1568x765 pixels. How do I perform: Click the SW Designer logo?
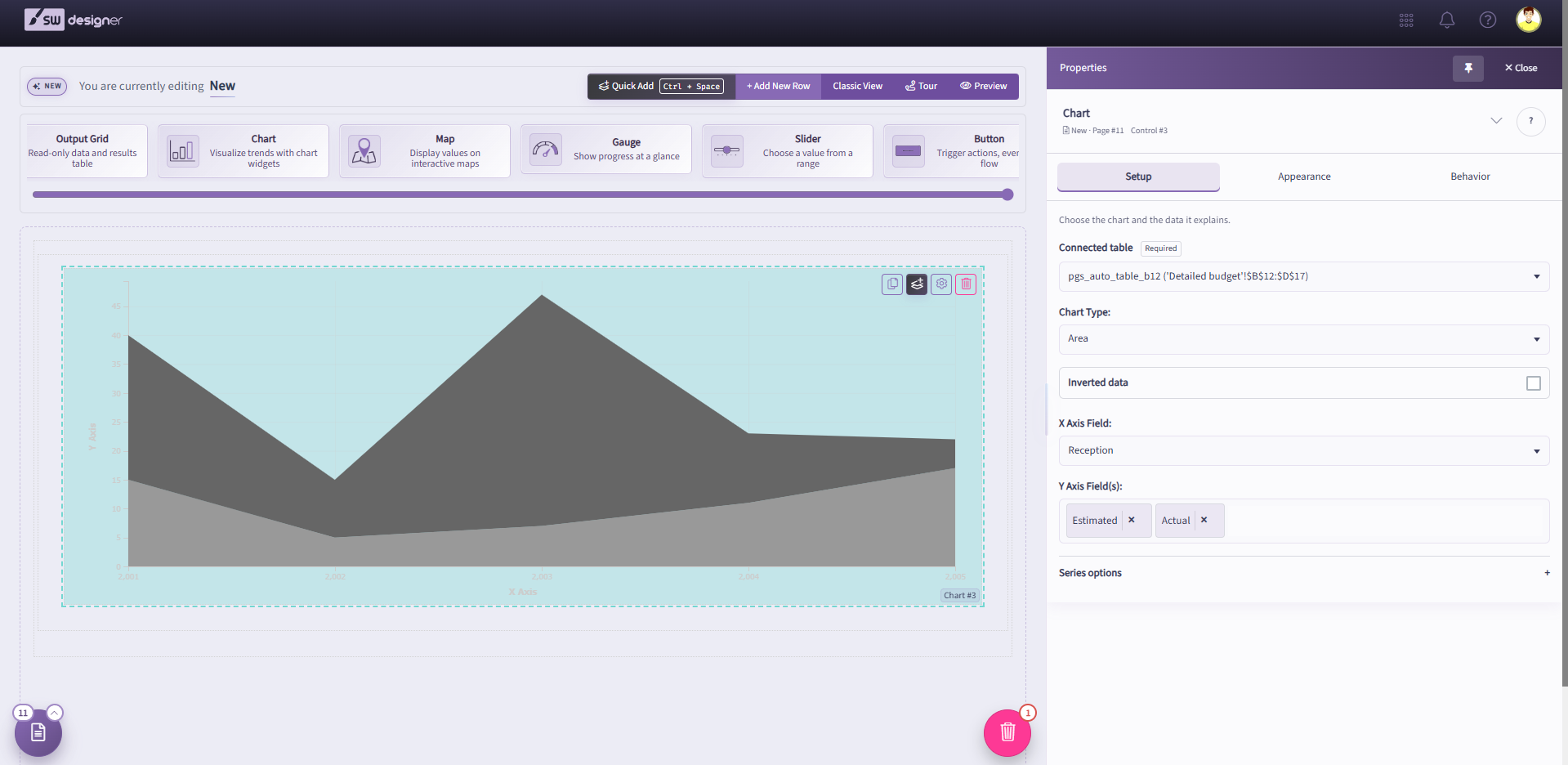pyautogui.click(x=74, y=20)
